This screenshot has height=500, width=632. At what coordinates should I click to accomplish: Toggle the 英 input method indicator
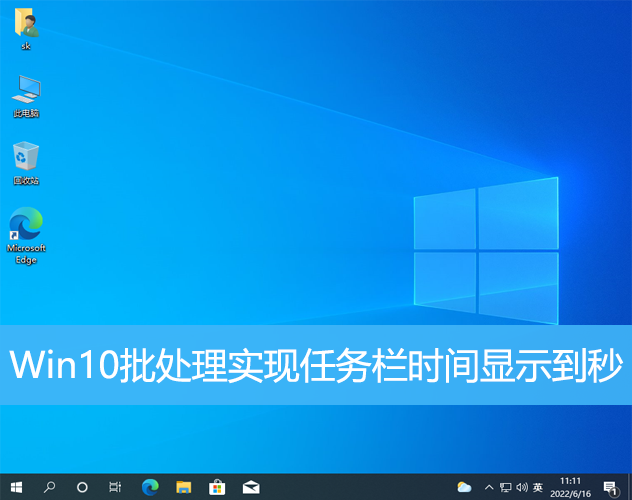(x=538, y=487)
